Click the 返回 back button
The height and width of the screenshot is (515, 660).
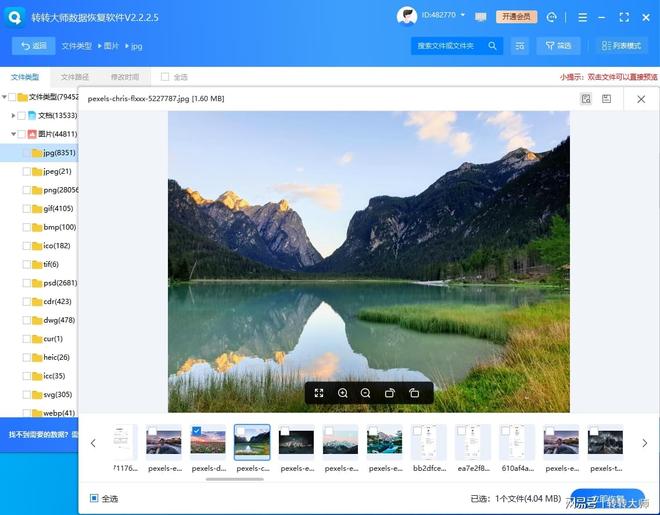click(x=34, y=45)
